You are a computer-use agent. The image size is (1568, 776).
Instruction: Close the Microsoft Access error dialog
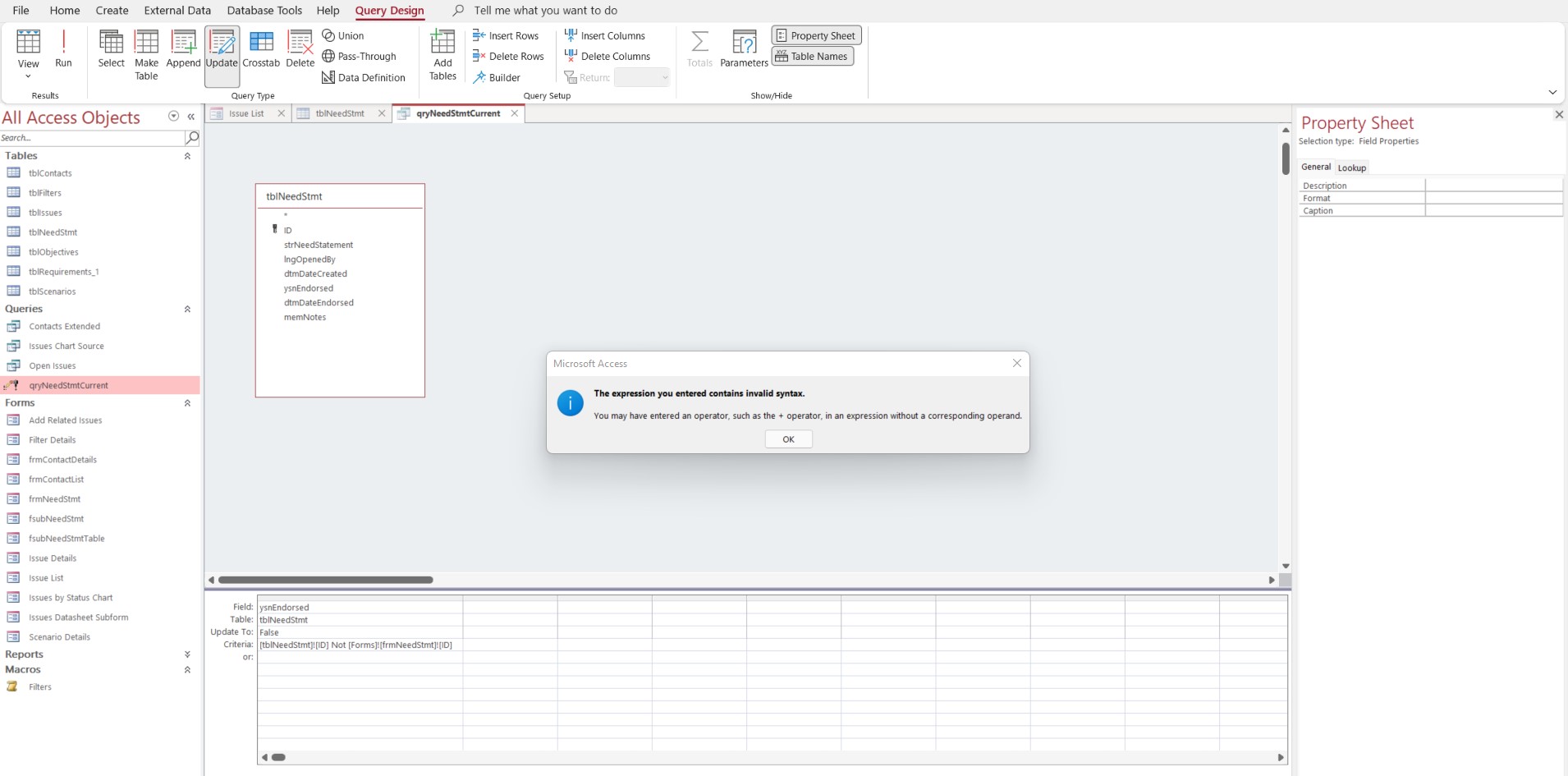1017,363
